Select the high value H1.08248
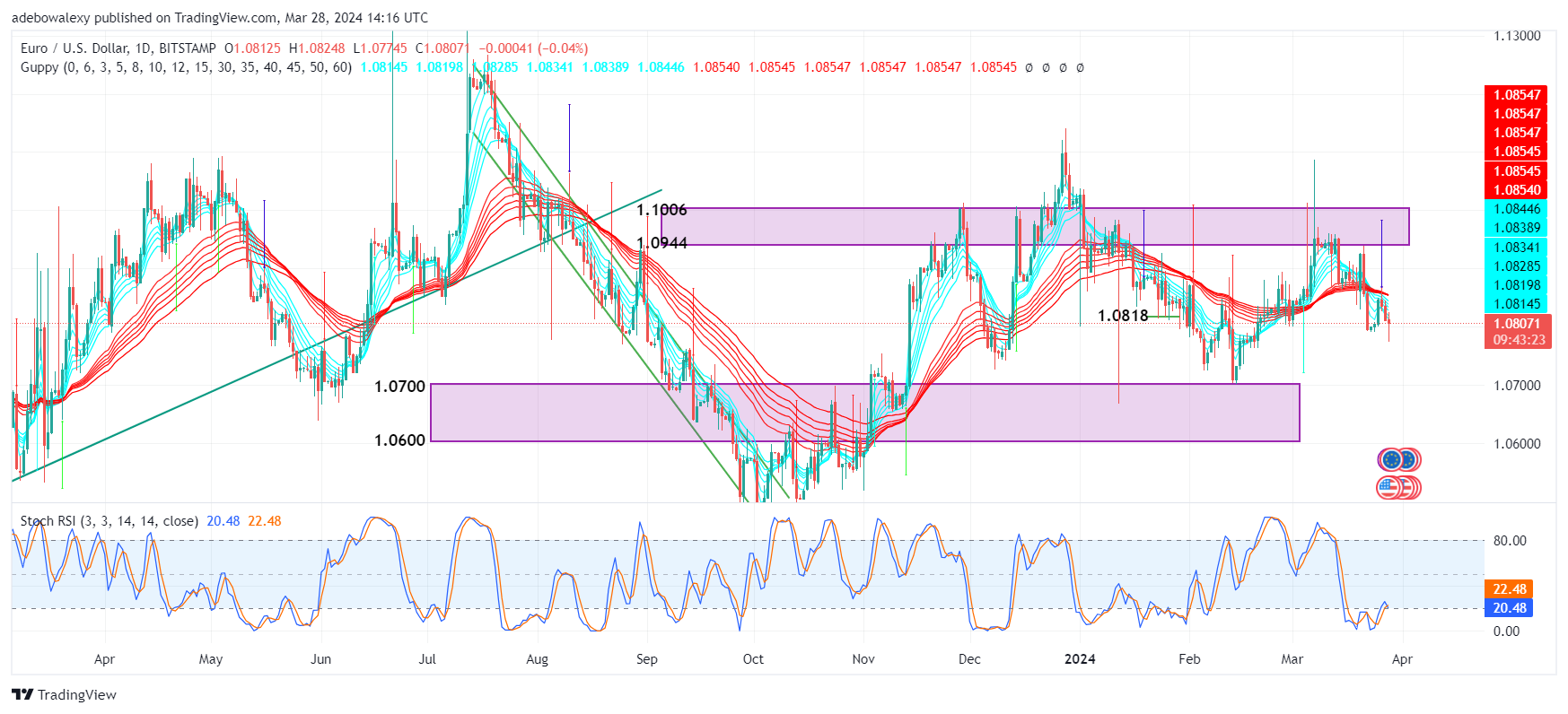Viewport: 1568px width, 714px height. [316, 48]
